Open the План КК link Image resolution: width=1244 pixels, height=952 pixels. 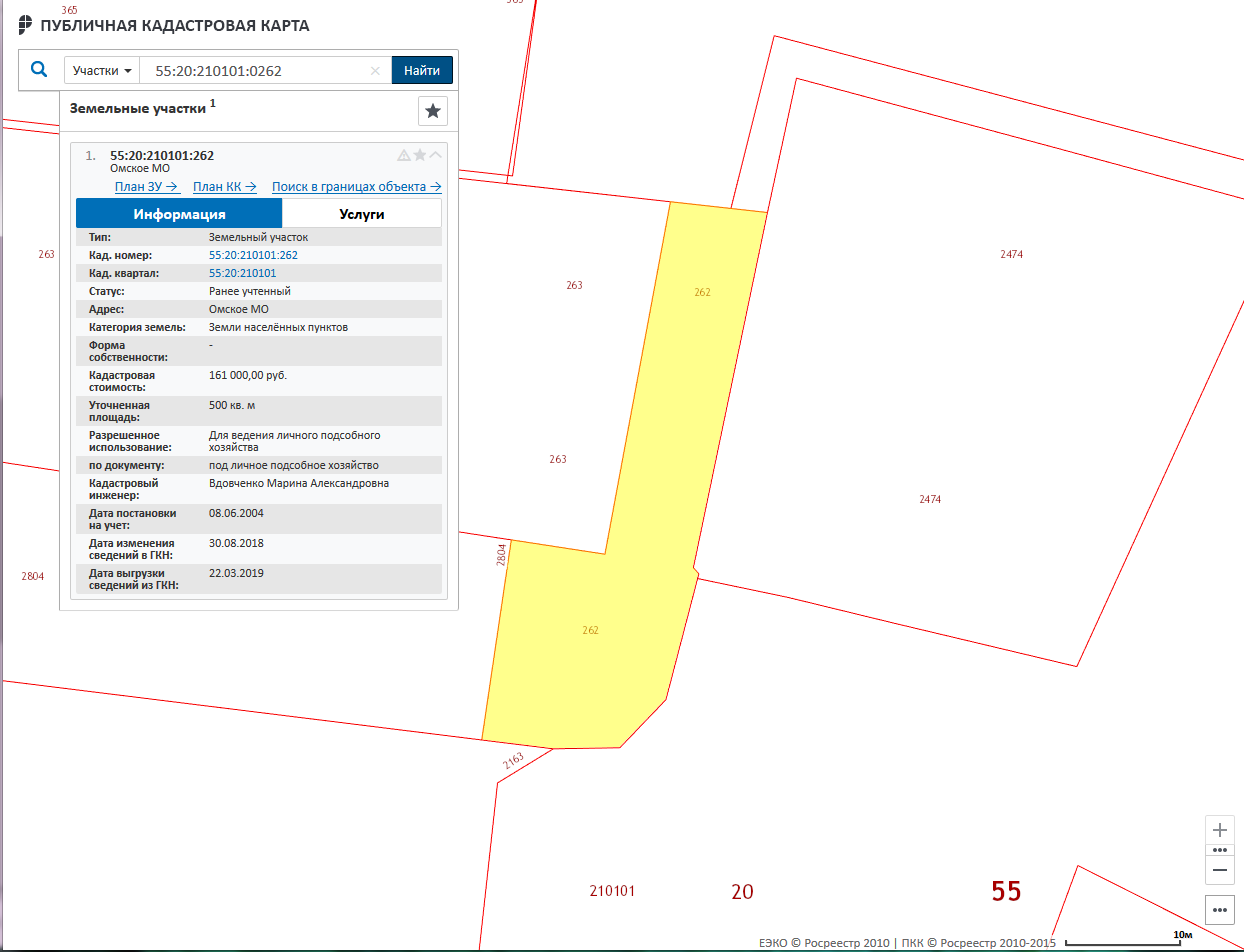click(x=225, y=187)
